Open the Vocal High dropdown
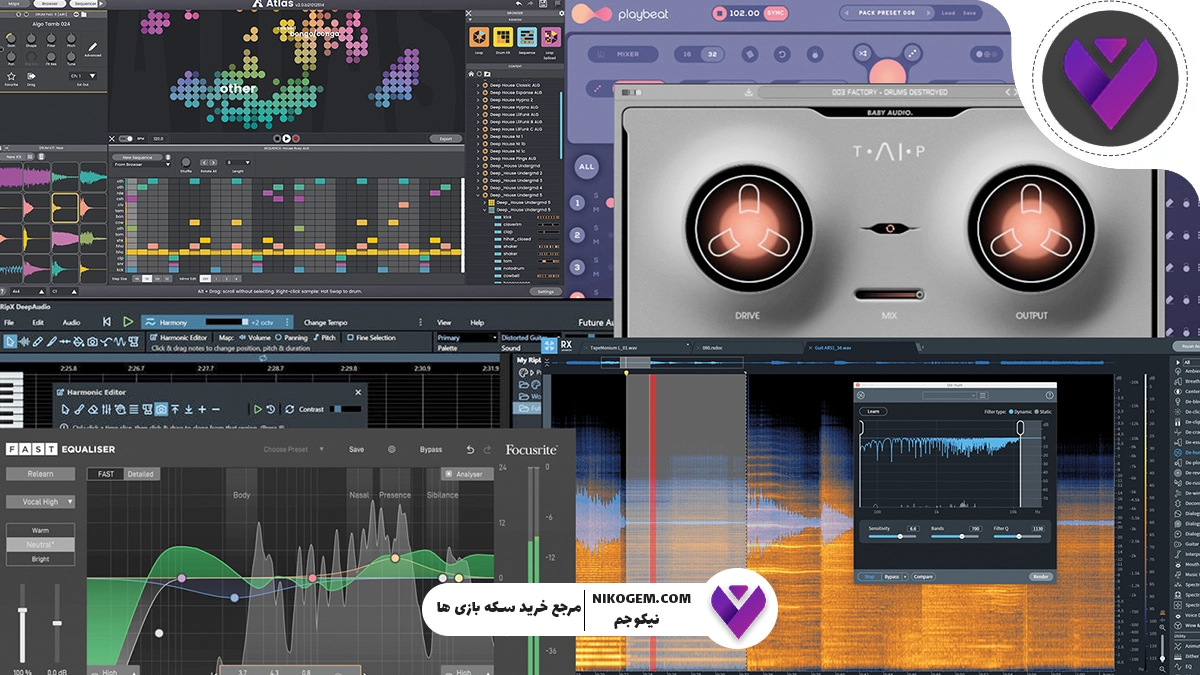 click(41, 502)
